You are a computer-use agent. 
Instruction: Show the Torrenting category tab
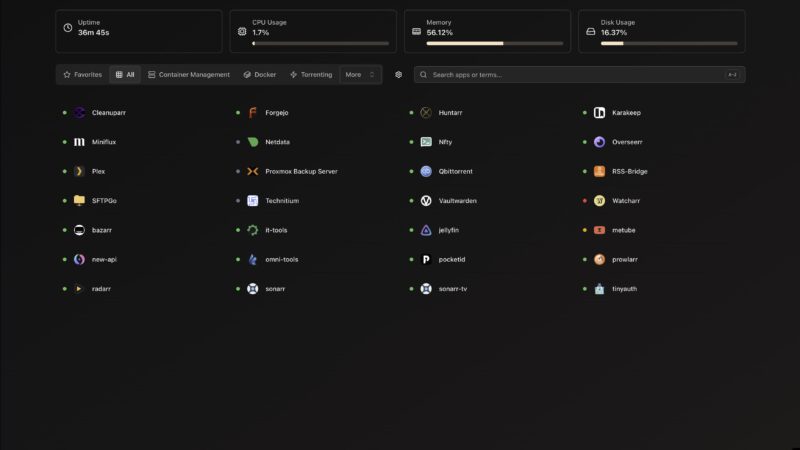[x=310, y=75]
